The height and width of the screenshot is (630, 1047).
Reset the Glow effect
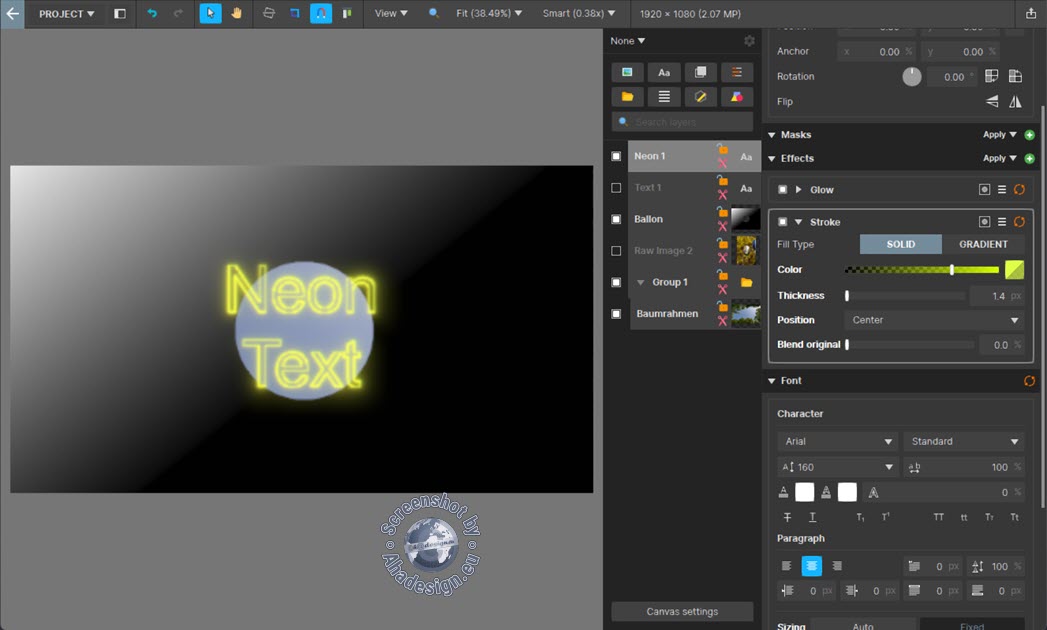tap(1020, 190)
